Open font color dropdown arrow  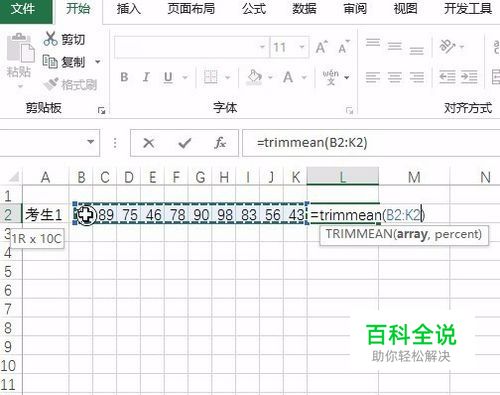point(304,78)
